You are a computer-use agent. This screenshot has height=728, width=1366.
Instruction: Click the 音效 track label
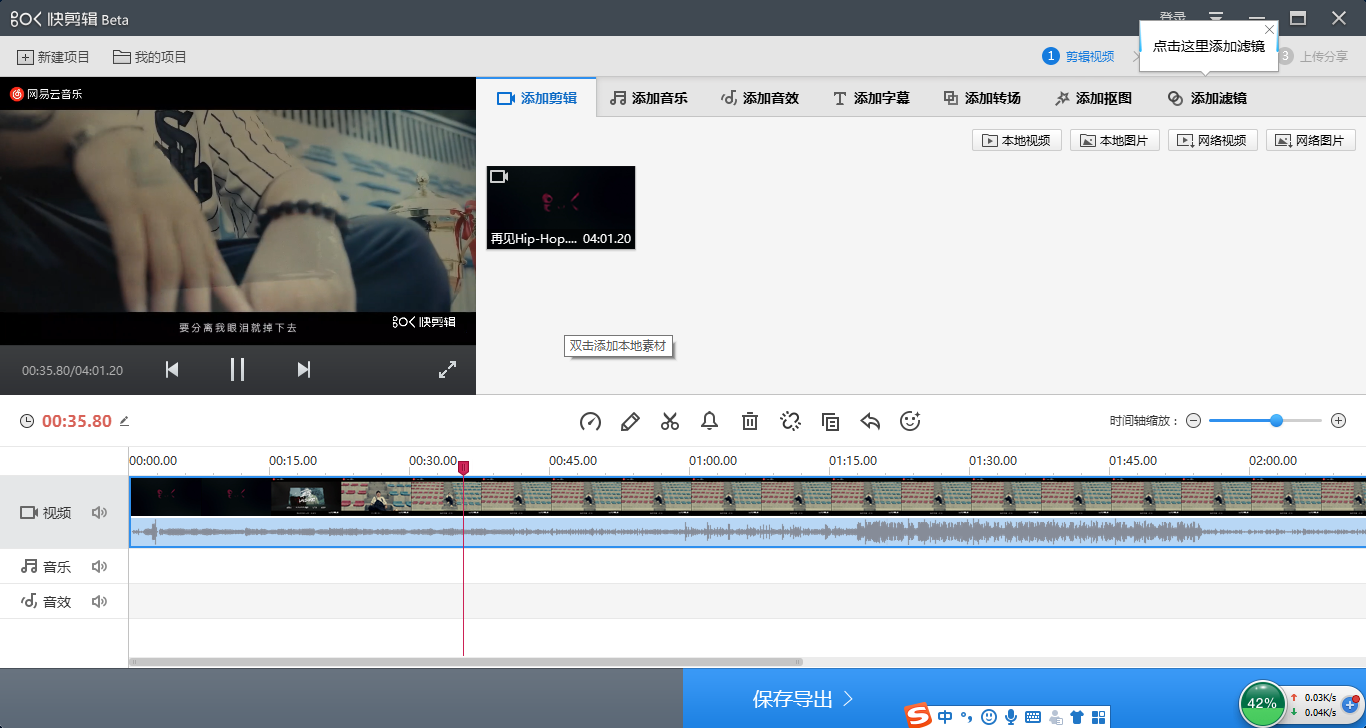(57, 601)
